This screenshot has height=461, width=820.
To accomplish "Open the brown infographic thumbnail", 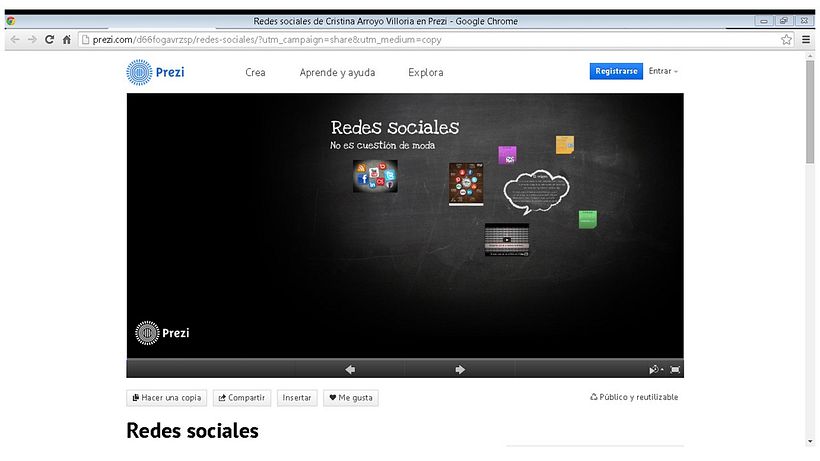I will 466,184.
